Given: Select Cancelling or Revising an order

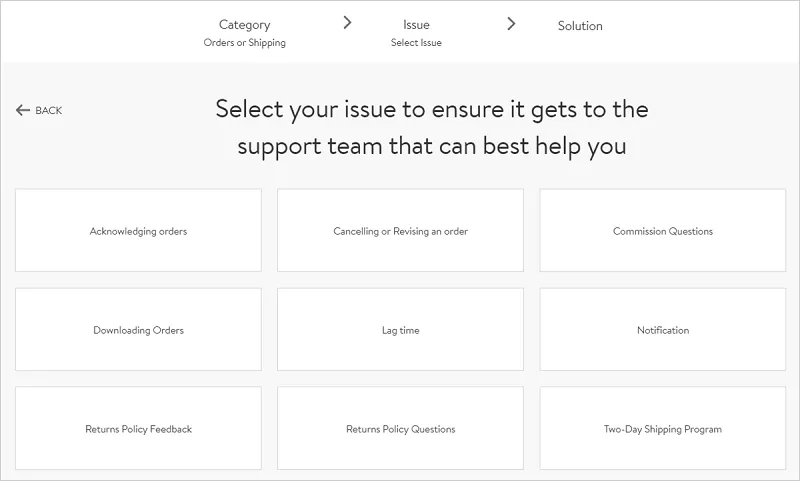Looking at the screenshot, I should [x=400, y=231].
